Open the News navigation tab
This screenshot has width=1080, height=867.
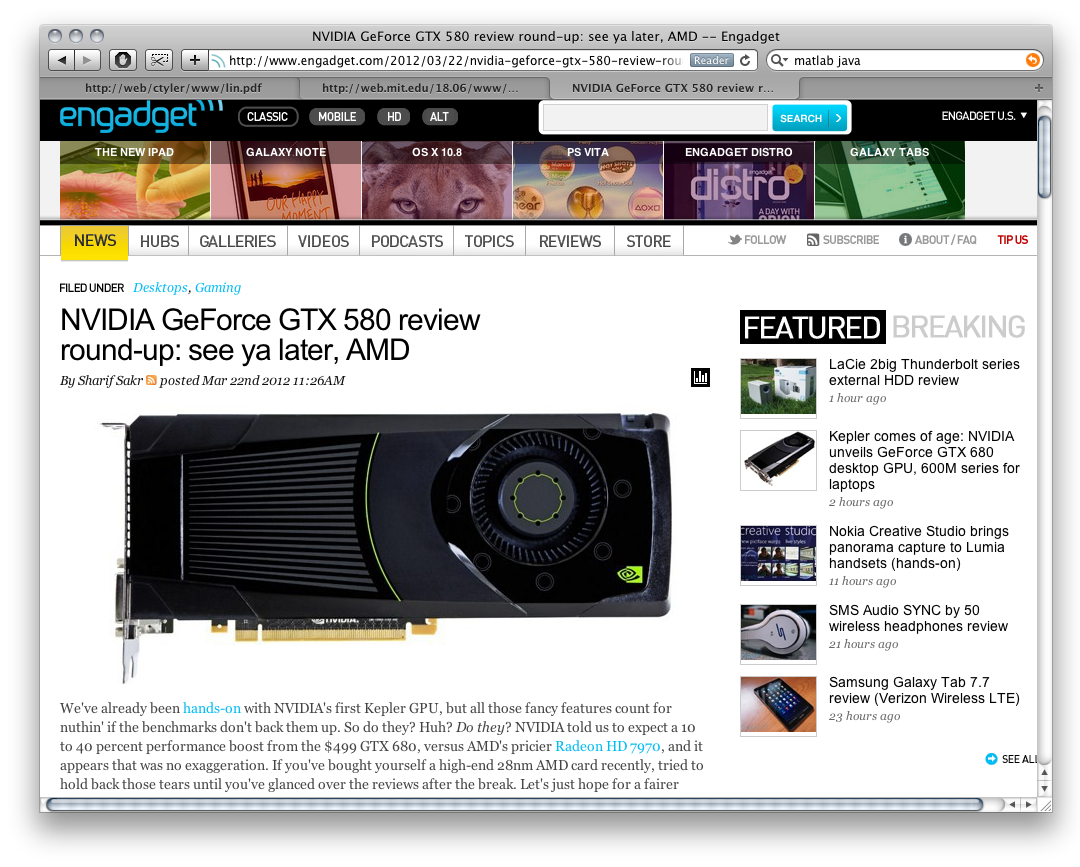94,241
